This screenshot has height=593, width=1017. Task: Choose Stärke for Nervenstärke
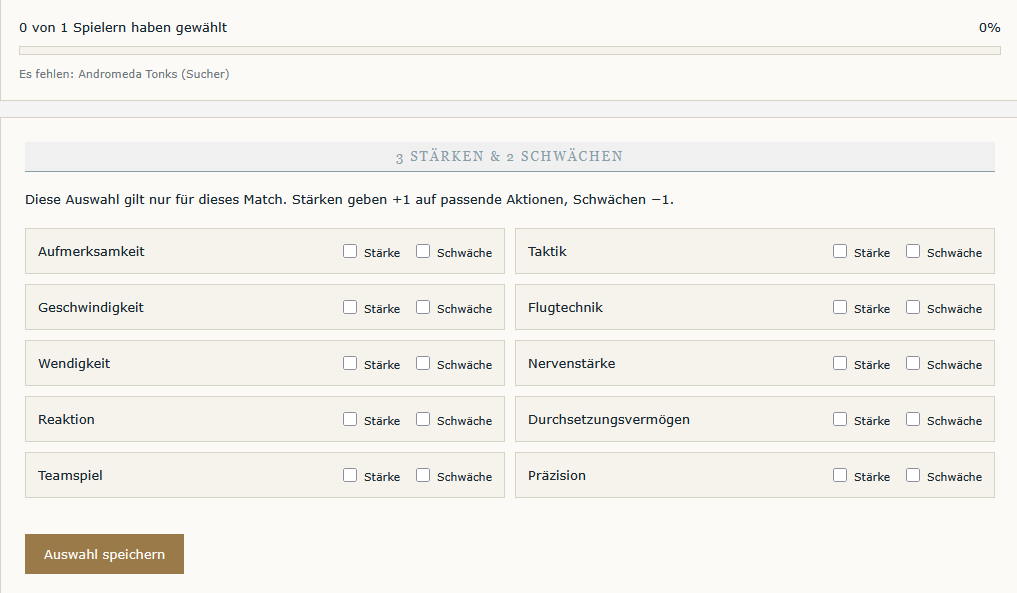(x=840, y=363)
